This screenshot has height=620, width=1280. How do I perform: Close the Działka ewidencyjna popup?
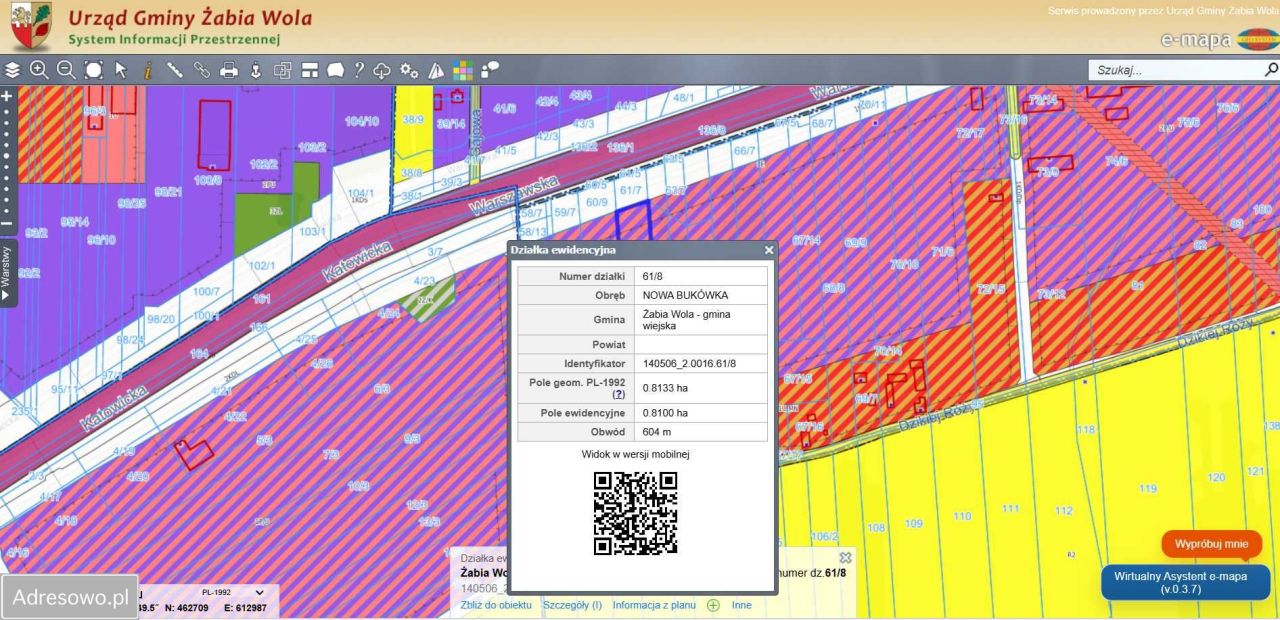[769, 250]
